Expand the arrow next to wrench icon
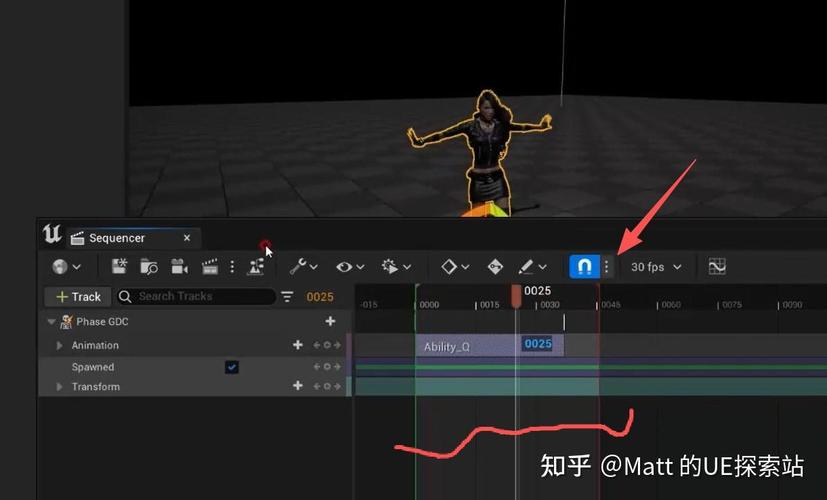827x500 pixels. click(x=314, y=267)
